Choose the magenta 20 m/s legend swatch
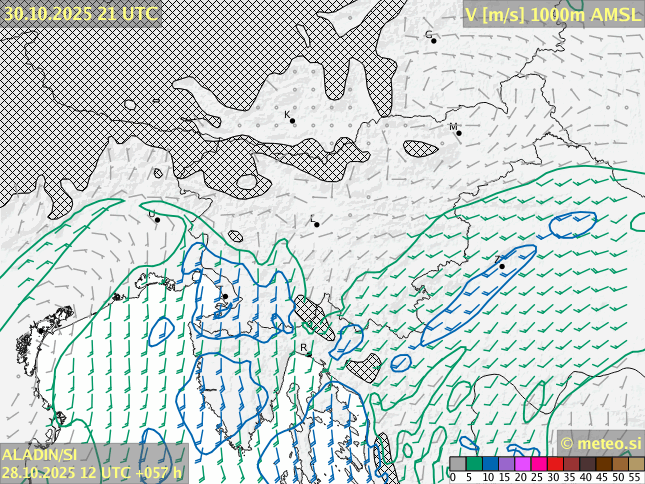Viewport: 645px width, 484px height. [x=522, y=464]
